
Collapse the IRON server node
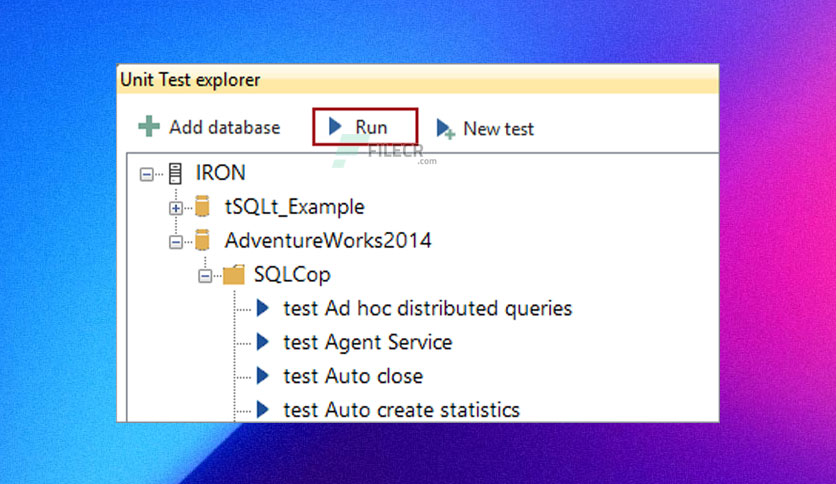pos(146,174)
